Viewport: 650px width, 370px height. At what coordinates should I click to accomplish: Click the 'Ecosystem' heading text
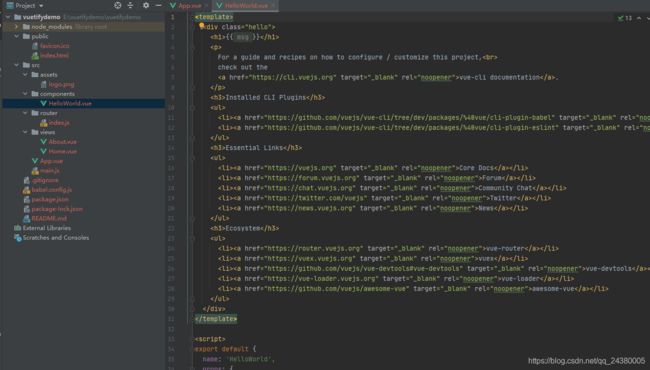[243, 228]
